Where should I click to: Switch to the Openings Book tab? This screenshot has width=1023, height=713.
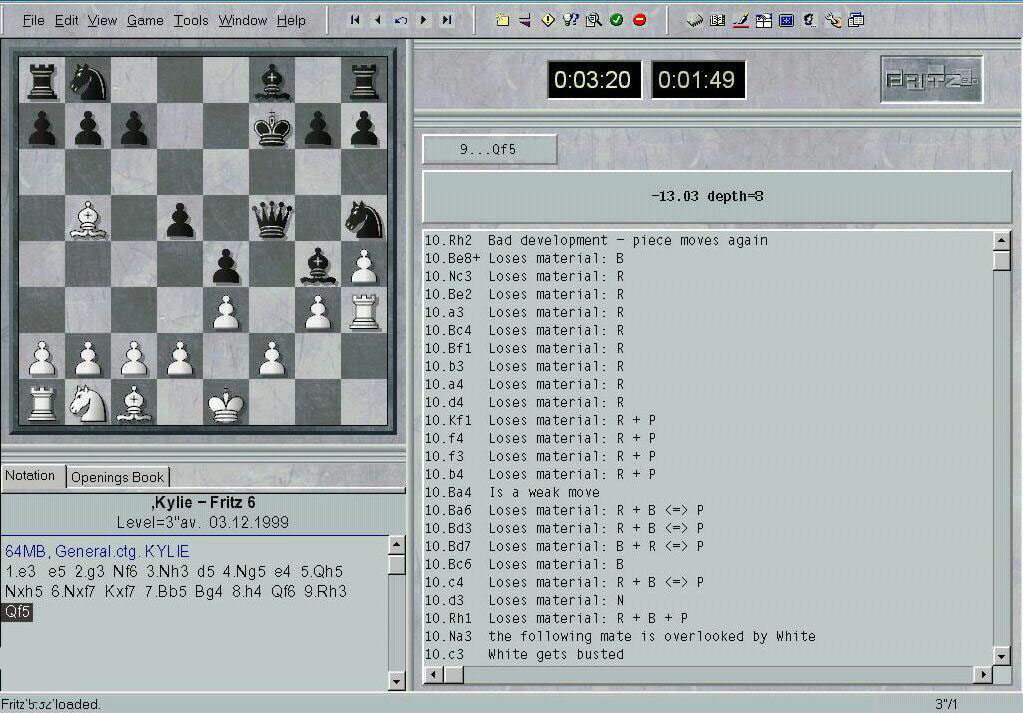[x=117, y=477]
